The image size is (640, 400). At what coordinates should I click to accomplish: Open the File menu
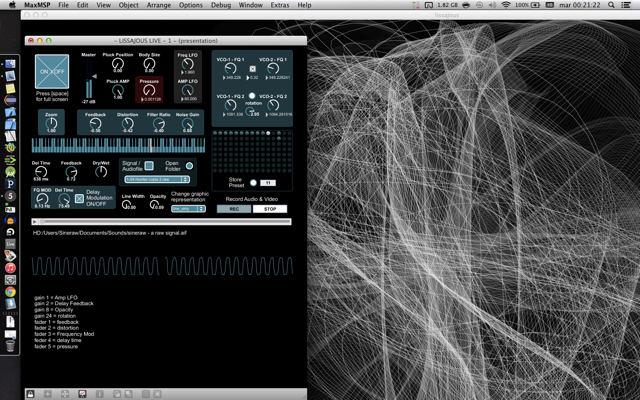(x=63, y=5)
